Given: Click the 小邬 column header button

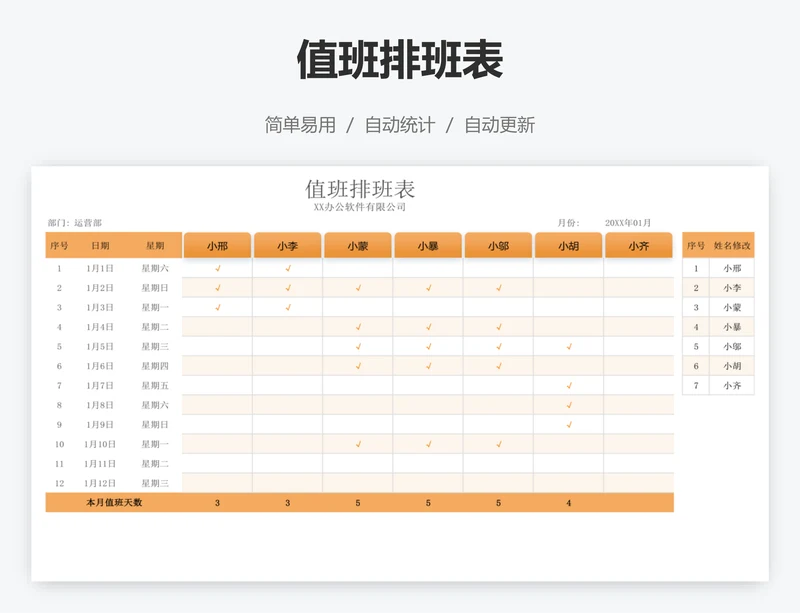Looking at the screenshot, I should coord(498,246).
